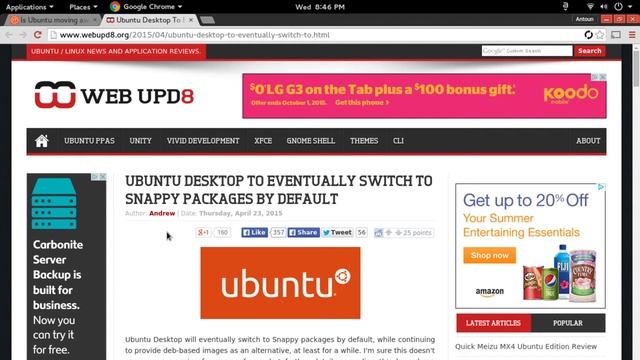This screenshot has height=360, width=640.
Task: Open author Andrew link
Action: [162, 213]
